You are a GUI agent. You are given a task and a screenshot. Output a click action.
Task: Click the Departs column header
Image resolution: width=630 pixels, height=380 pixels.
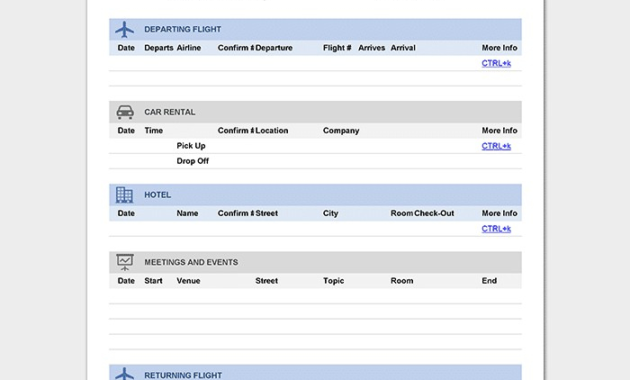159,48
